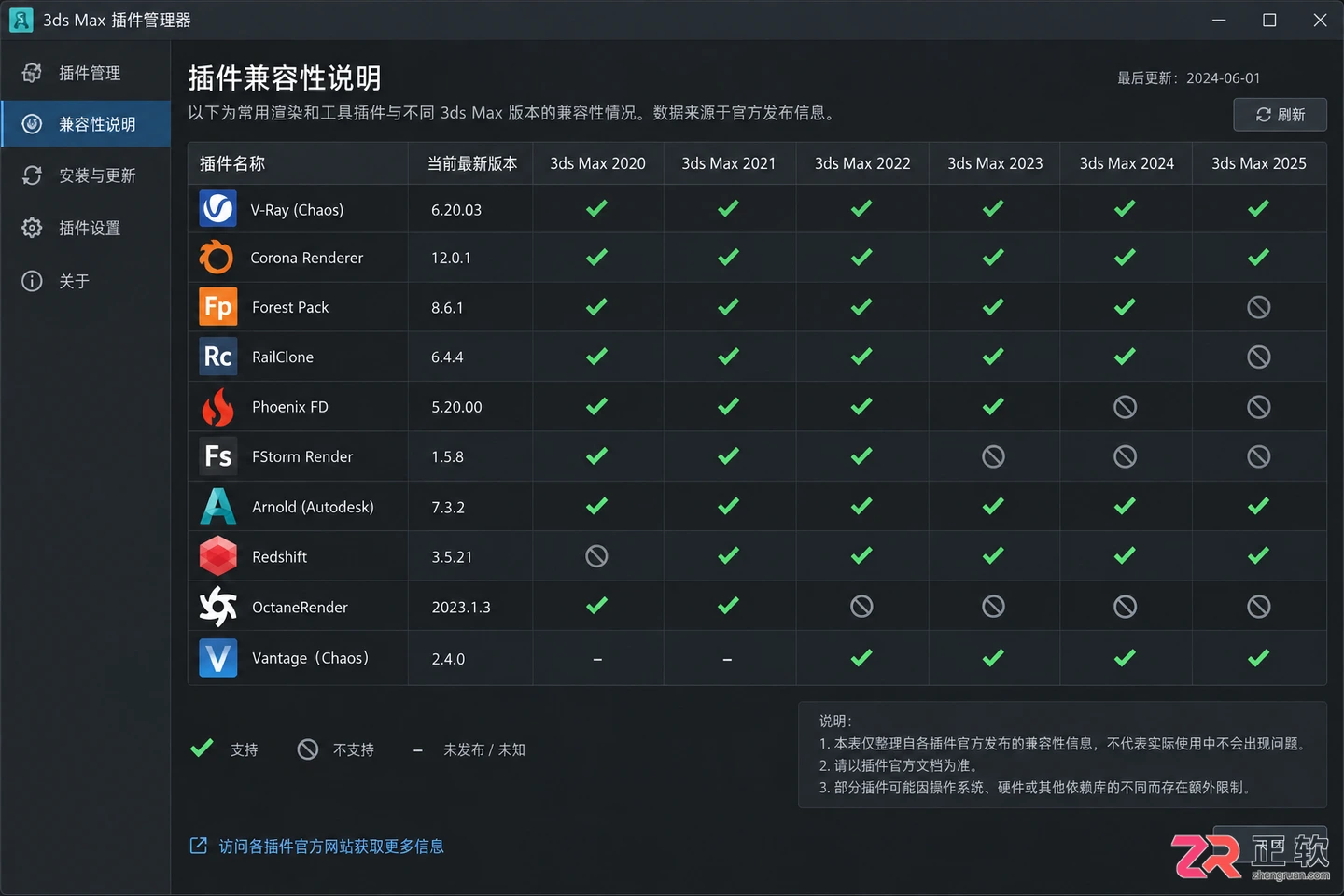The width and height of the screenshot is (1344, 896).
Task: Select the Forest Pack Fp icon
Action: 217,307
